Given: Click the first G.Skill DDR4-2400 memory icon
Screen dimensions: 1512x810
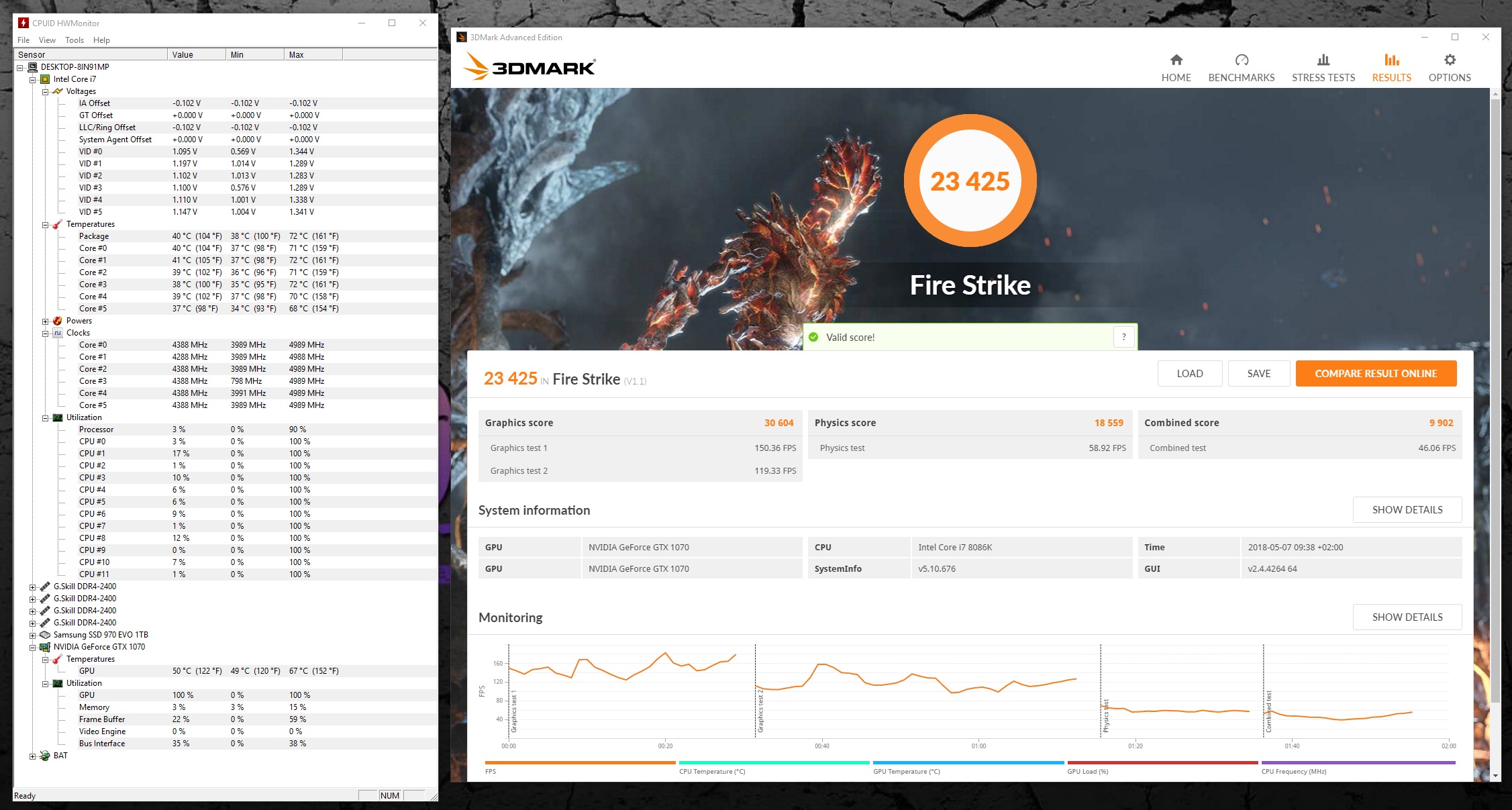Looking at the screenshot, I should [x=45, y=587].
